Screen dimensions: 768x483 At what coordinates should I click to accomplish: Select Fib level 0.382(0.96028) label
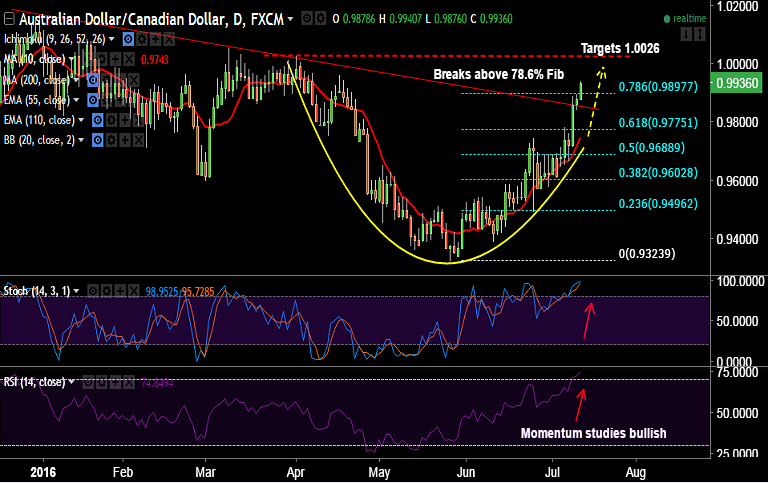(658, 173)
